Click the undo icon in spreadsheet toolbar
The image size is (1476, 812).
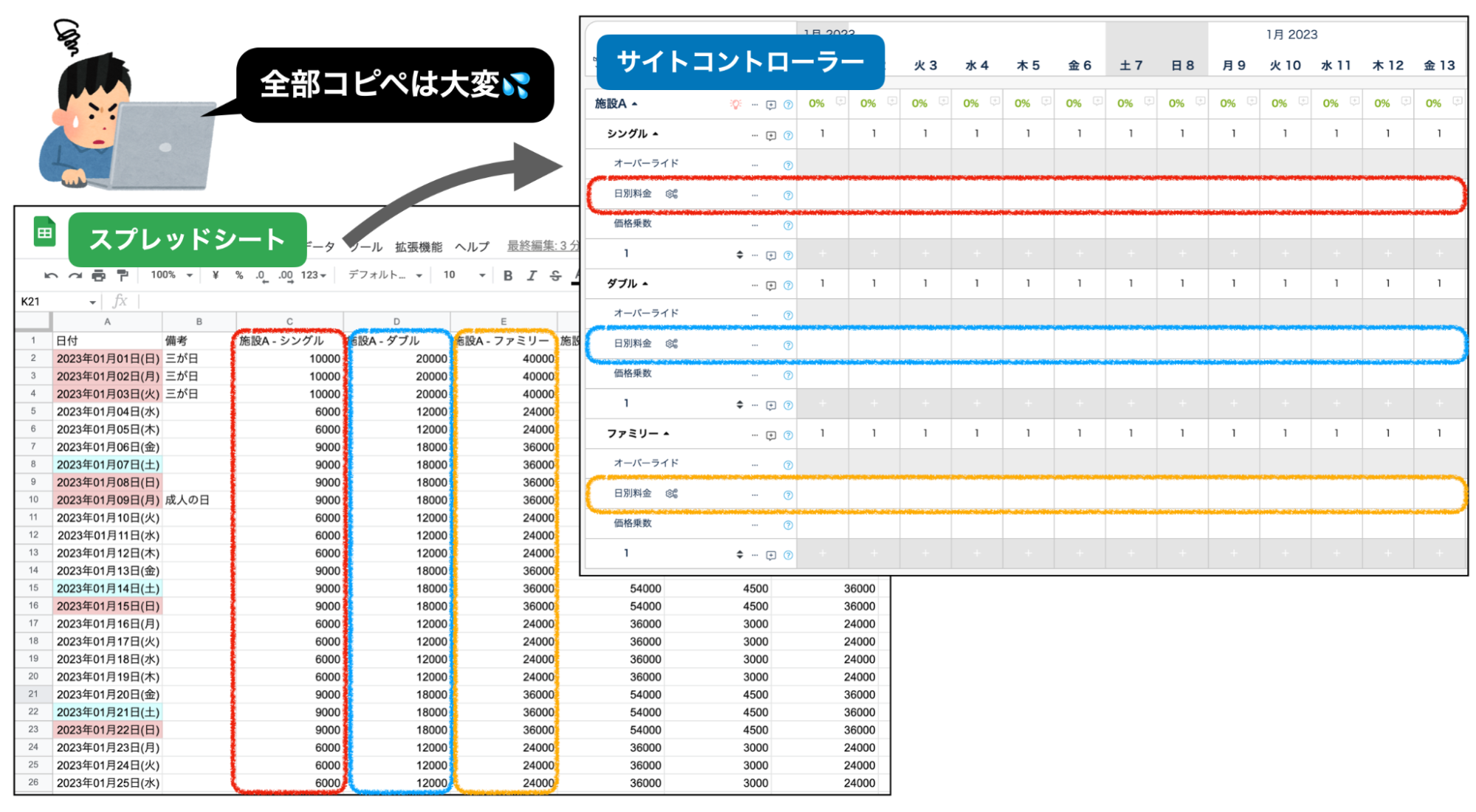[x=50, y=275]
